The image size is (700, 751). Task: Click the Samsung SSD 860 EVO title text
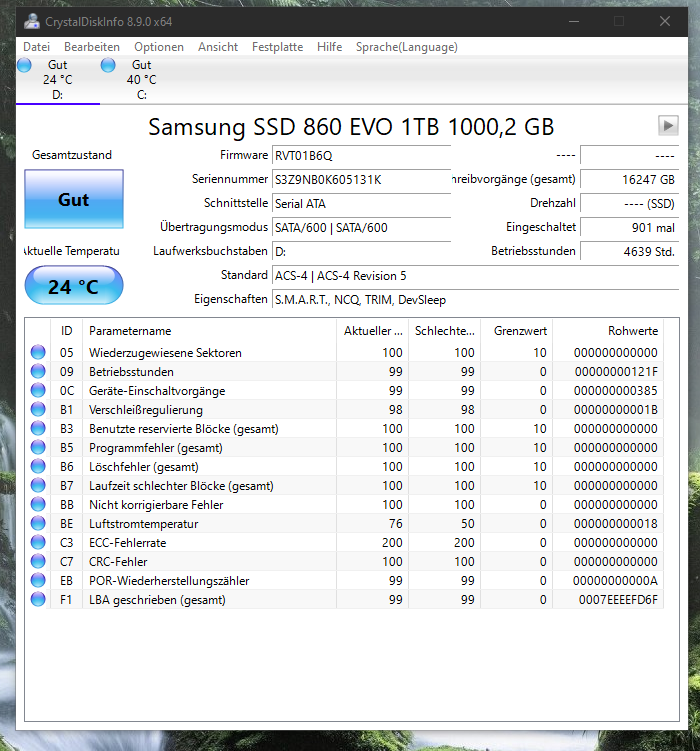(351, 127)
